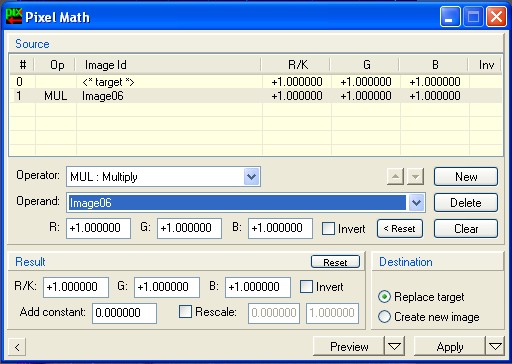Screen dimensions: 512x364
Task: Select the '<* target *>' source row
Action: tap(256, 82)
